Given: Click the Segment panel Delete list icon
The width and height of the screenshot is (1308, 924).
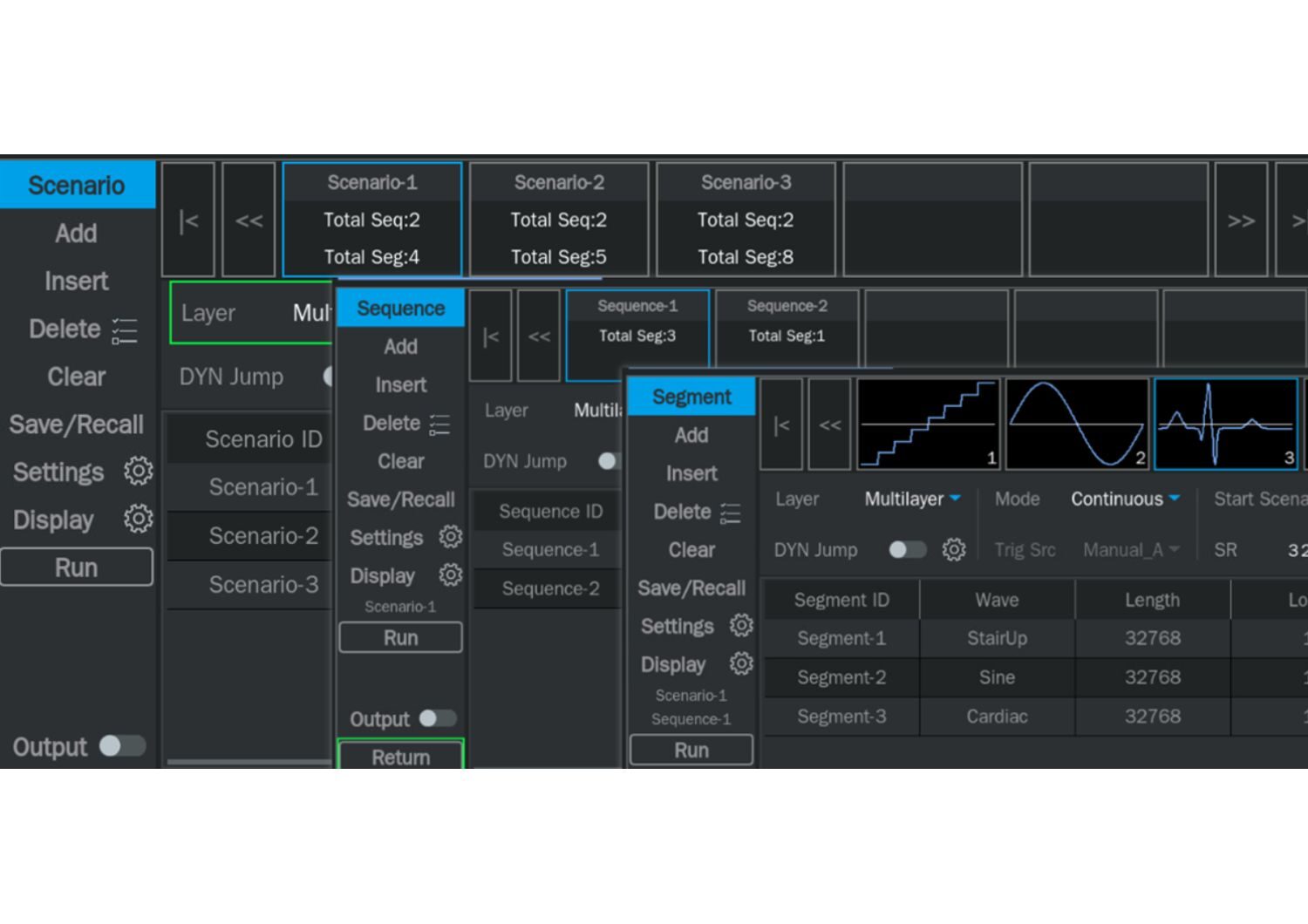Looking at the screenshot, I should click(730, 513).
